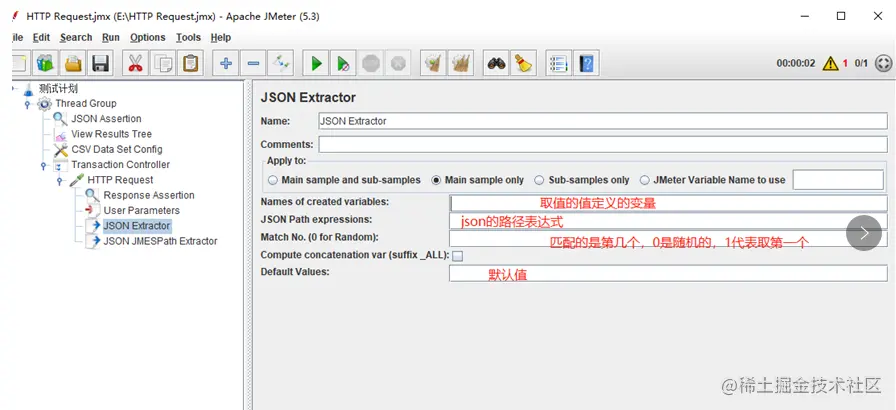Open the Tools menu
The height and width of the screenshot is (410, 896).
188,38
